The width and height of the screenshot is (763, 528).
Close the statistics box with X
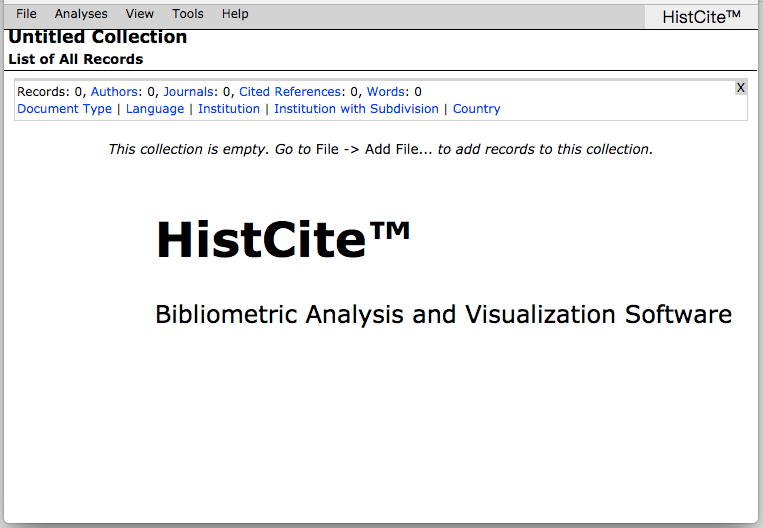coord(741,88)
